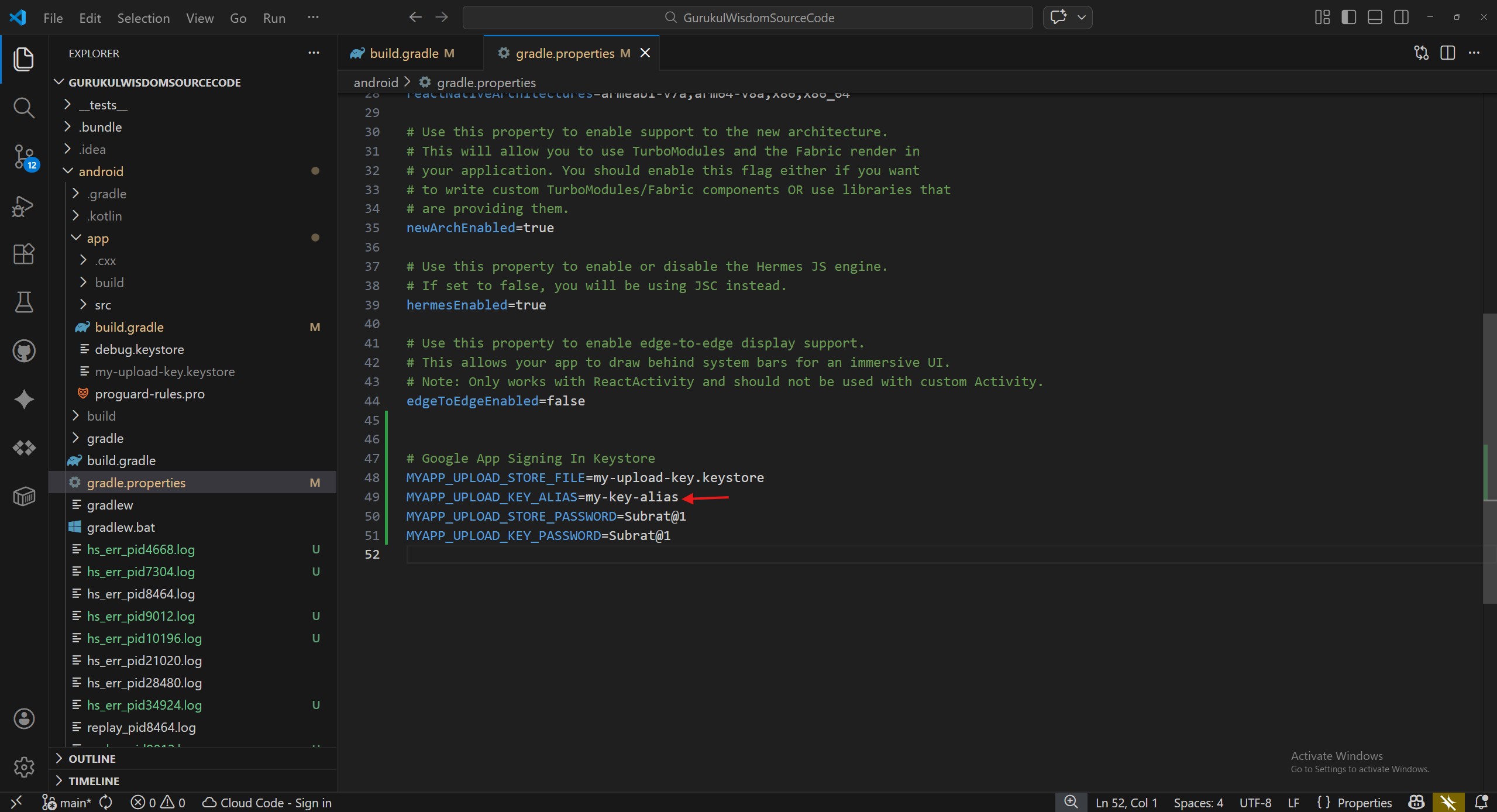Open the Extensions view

[x=23, y=254]
